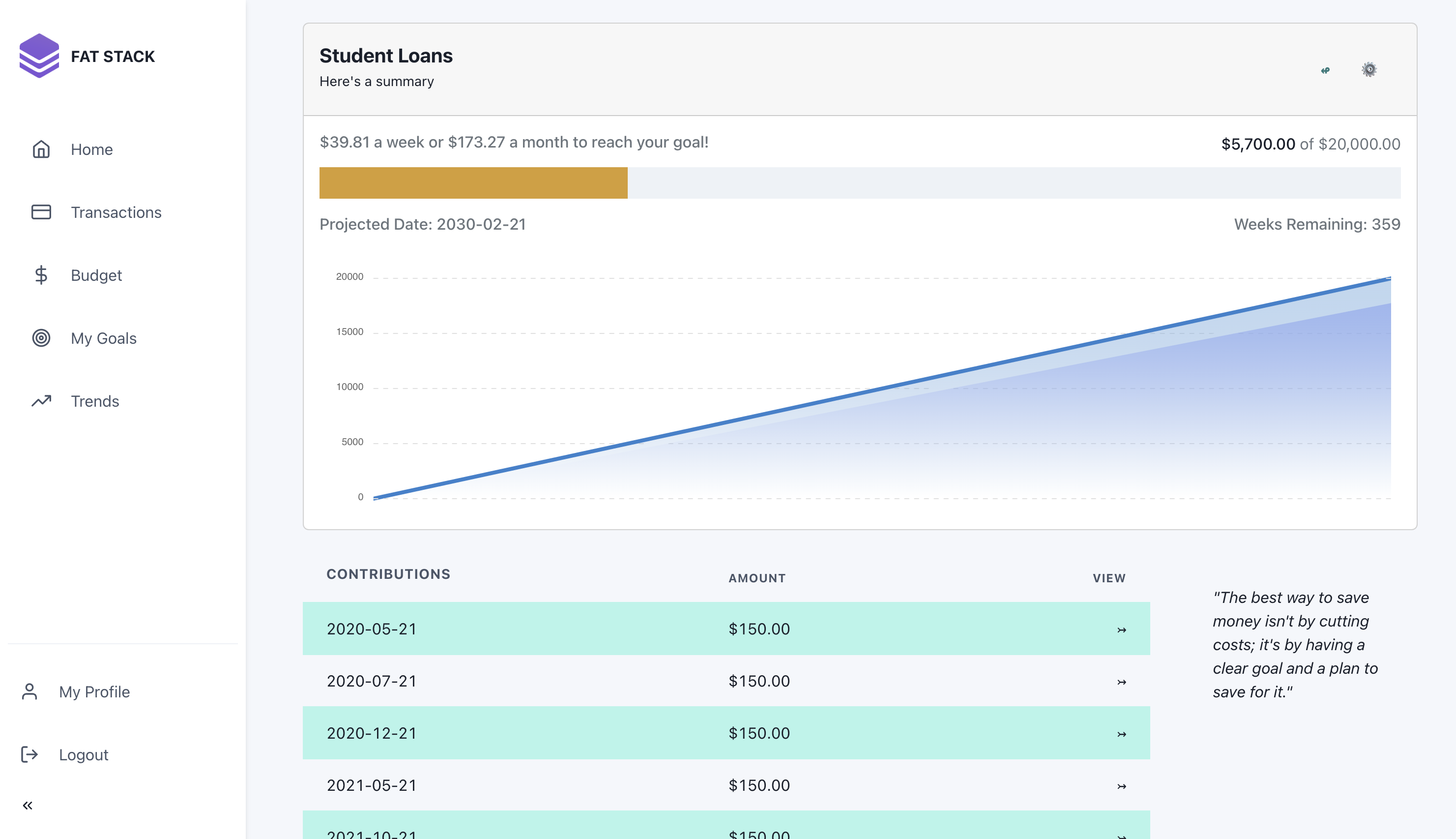Click the Transactions card icon
Image resolution: width=1456 pixels, height=839 pixels.
41,212
